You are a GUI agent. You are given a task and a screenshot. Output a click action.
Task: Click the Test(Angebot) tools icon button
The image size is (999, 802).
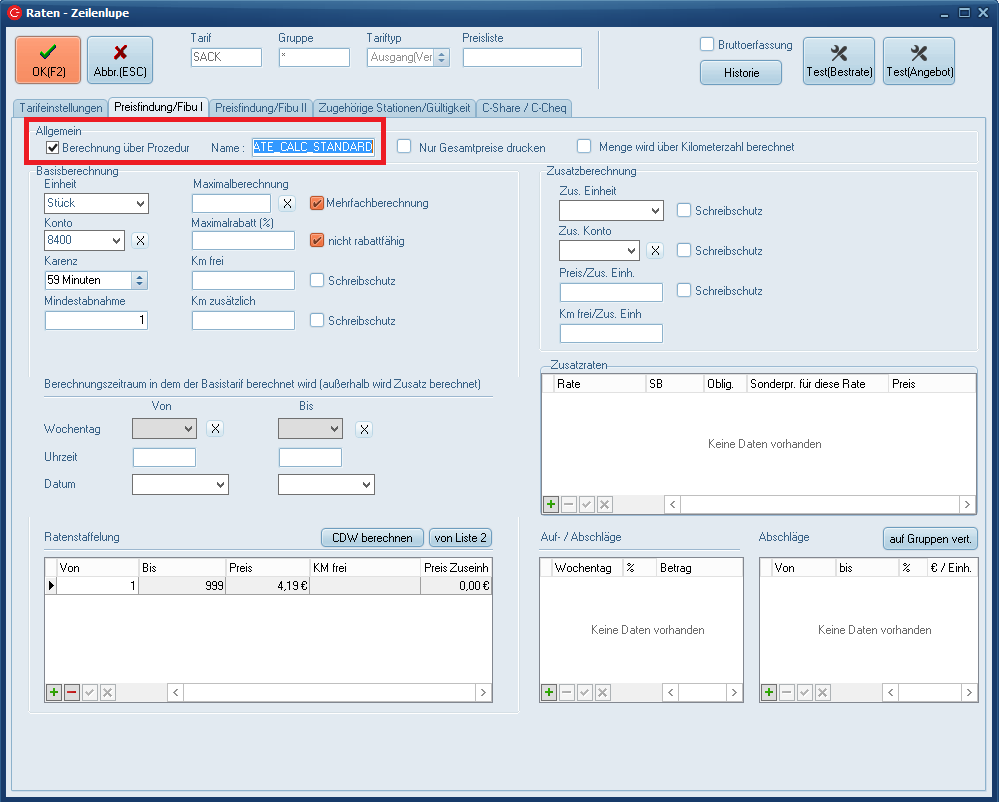919,60
